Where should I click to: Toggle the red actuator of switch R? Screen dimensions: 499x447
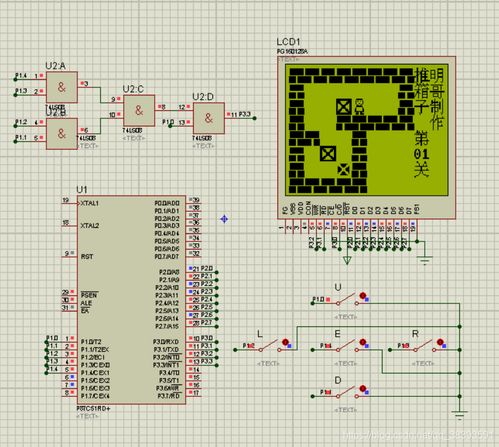[440, 342]
